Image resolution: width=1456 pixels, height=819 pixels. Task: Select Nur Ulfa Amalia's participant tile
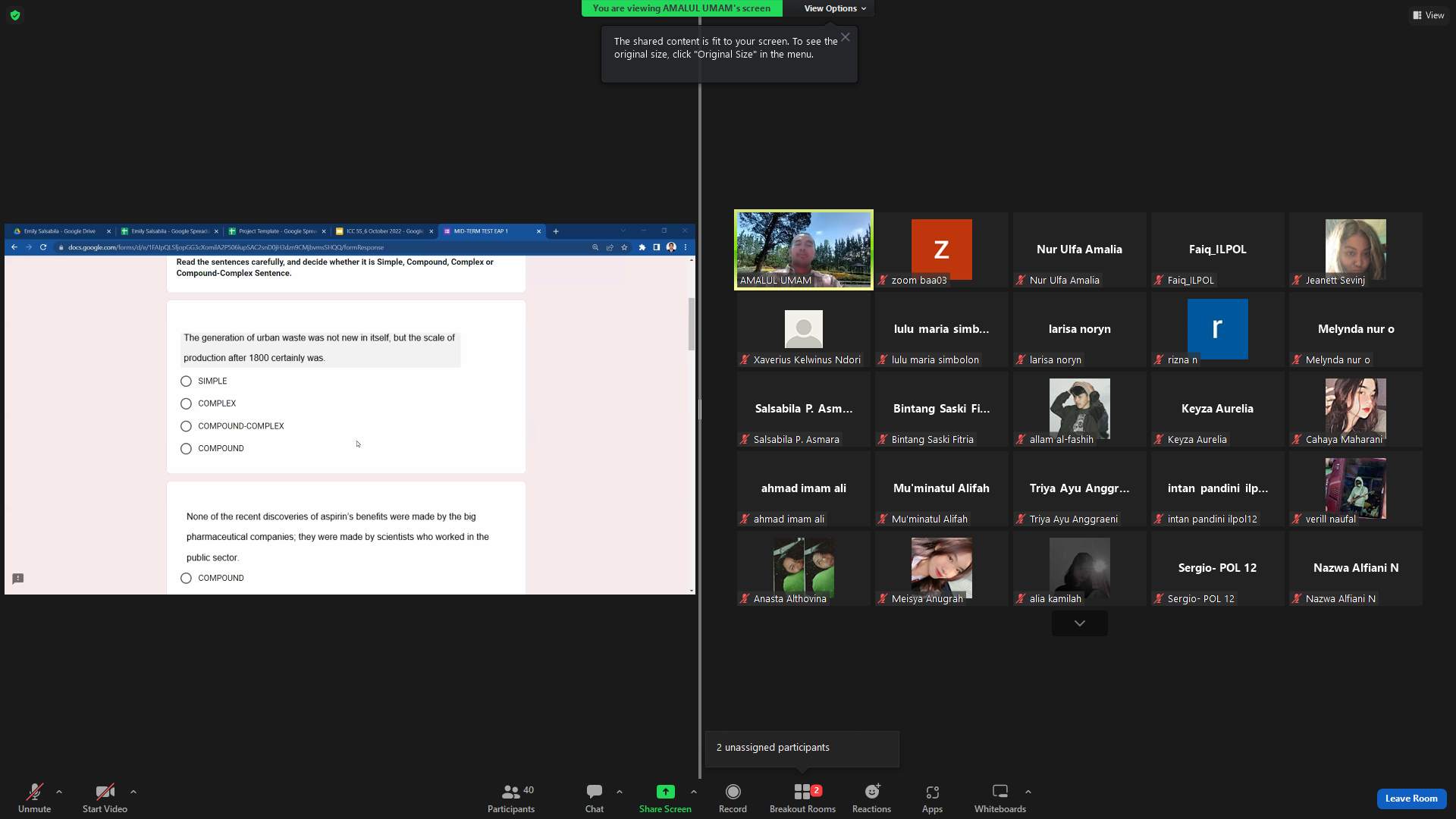1080,250
